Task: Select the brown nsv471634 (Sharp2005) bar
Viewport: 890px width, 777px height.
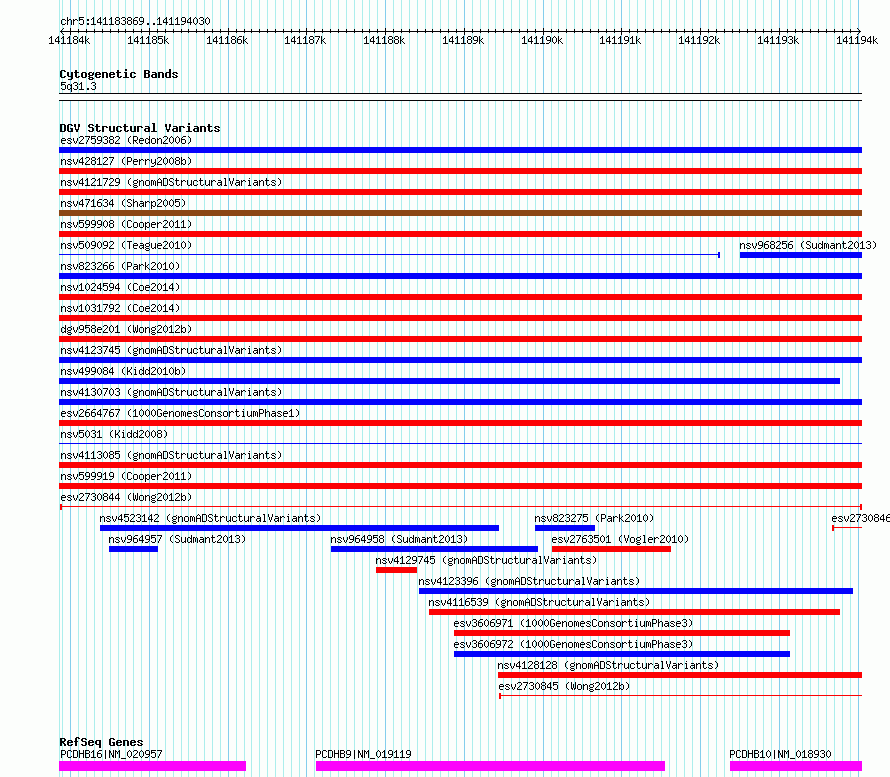Action: (x=460, y=213)
